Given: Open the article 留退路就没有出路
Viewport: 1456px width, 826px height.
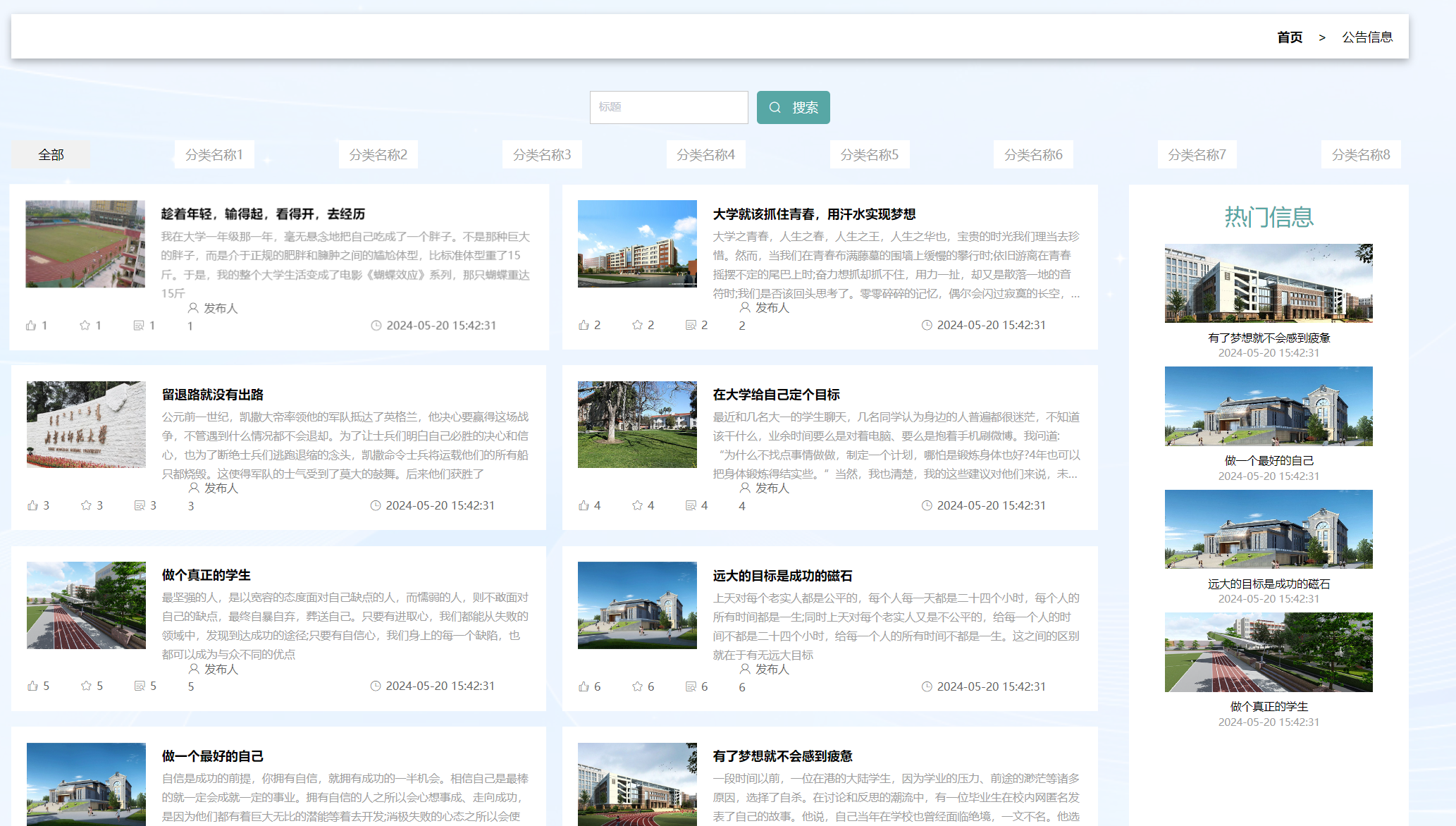Looking at the screenshot, I should (x=213, y=395).
